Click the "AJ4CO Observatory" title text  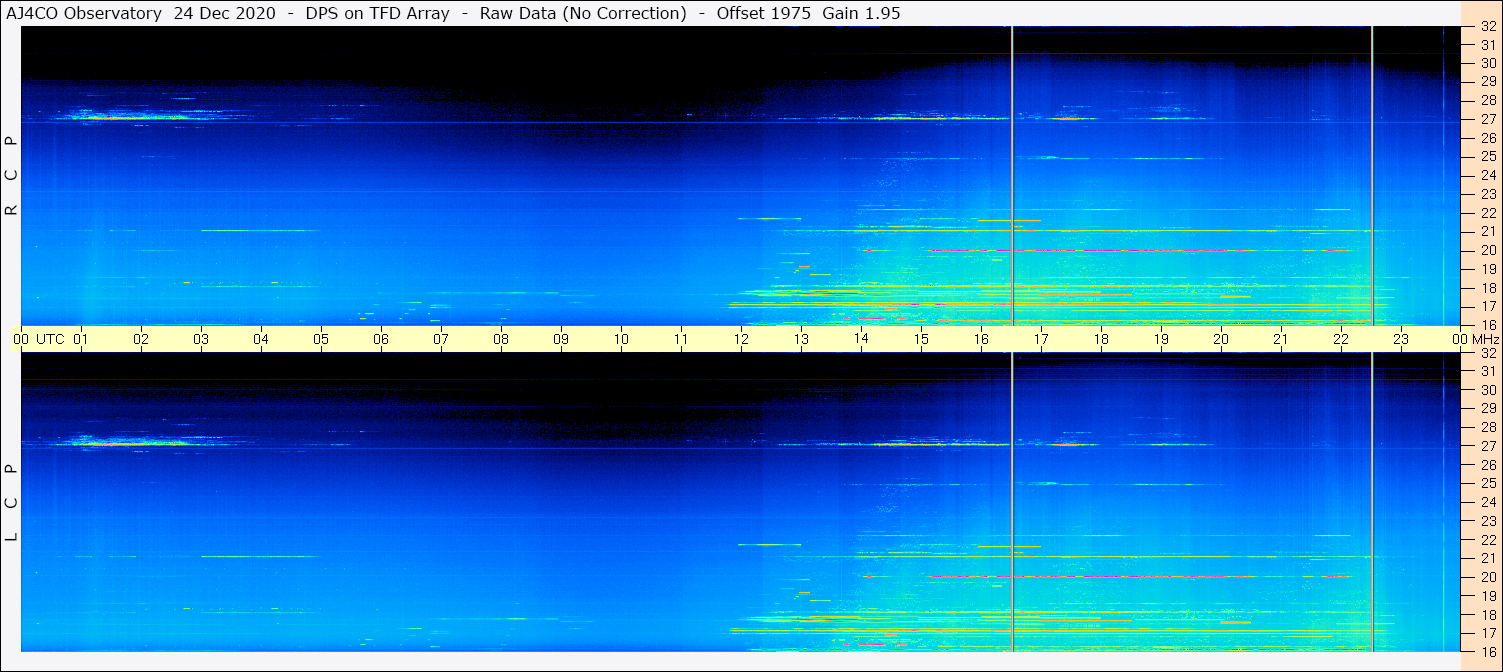(82, 13)
